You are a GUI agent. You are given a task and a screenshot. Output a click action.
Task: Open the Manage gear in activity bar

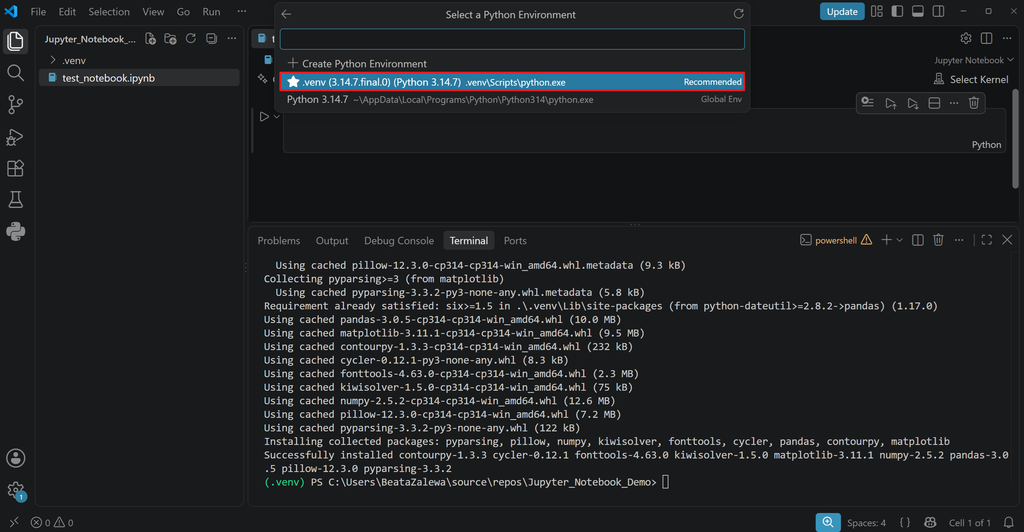click(15, 490)
